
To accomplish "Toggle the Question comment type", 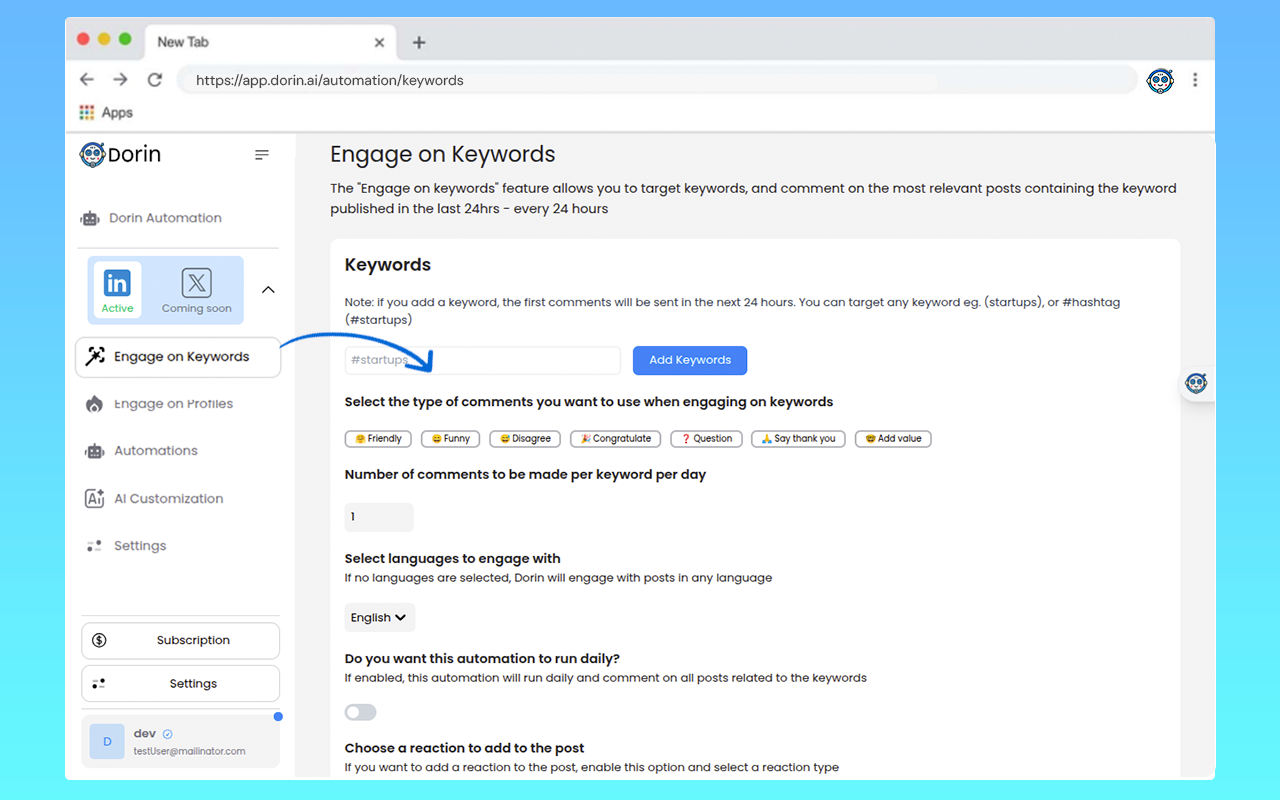I will tap(707, 438).
